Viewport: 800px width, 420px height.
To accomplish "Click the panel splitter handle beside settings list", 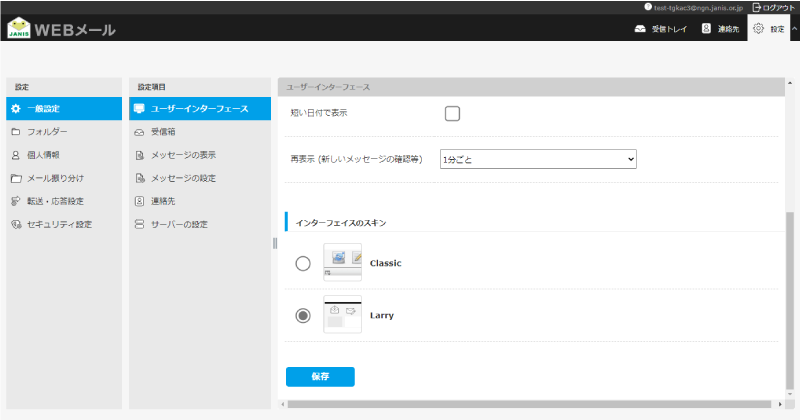I will tap(274, 243).
